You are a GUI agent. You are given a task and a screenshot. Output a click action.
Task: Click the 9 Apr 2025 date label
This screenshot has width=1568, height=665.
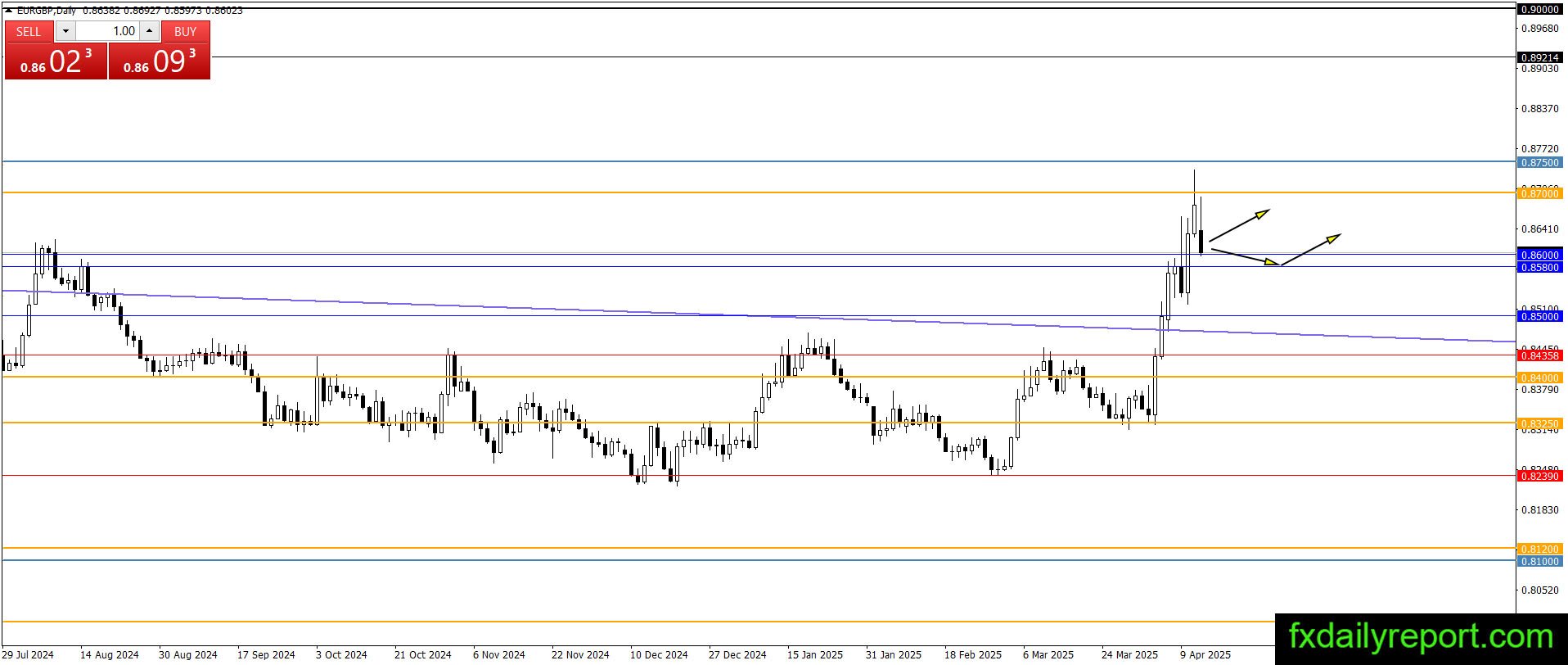(x=1205, y=654)
